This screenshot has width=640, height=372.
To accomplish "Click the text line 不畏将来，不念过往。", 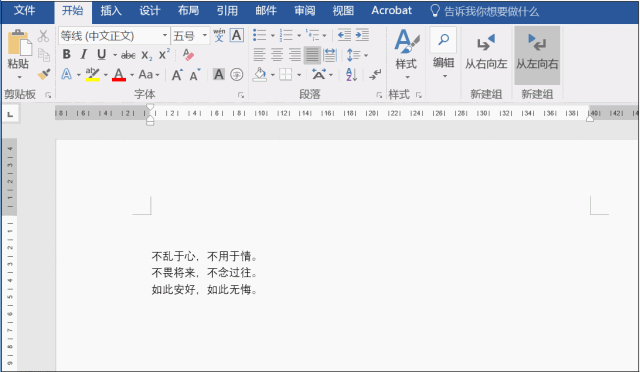I will [x=204, y=273].
